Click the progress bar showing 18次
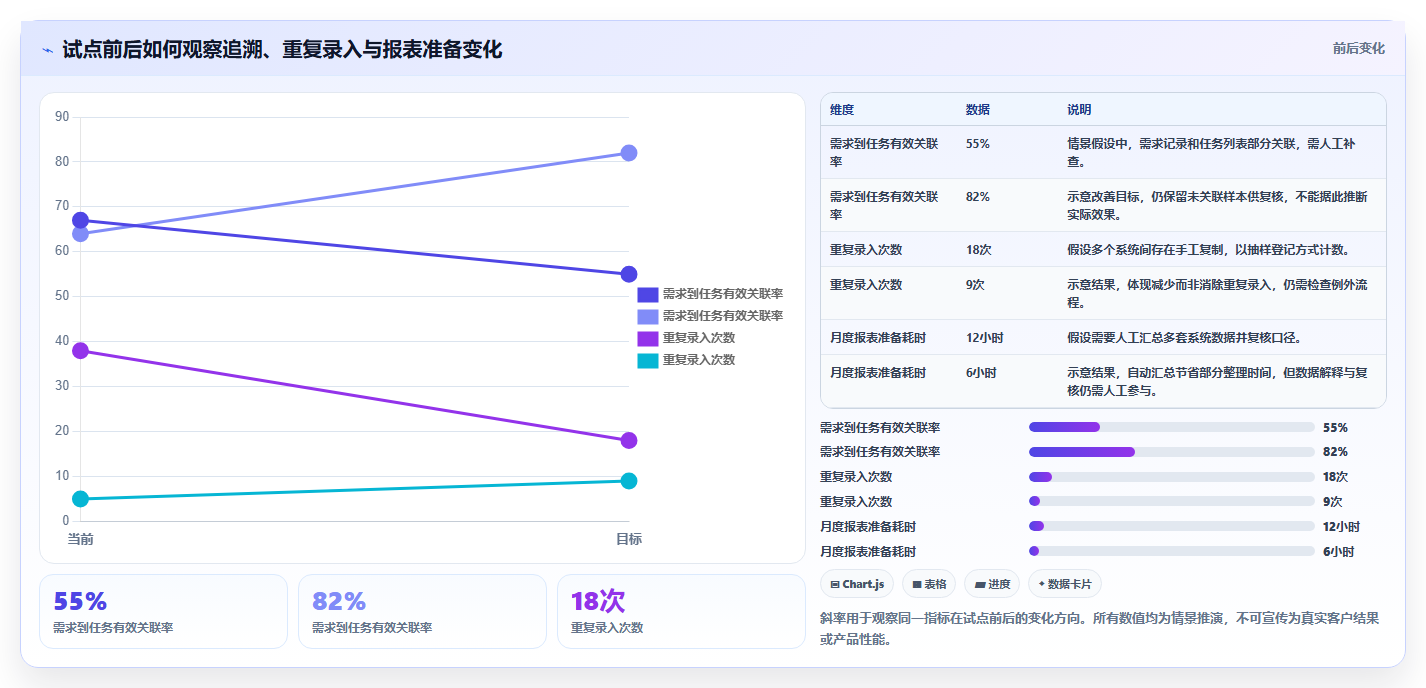Image resolution: width=1426 pixels, height=688 pixels. click(1172, 477)
